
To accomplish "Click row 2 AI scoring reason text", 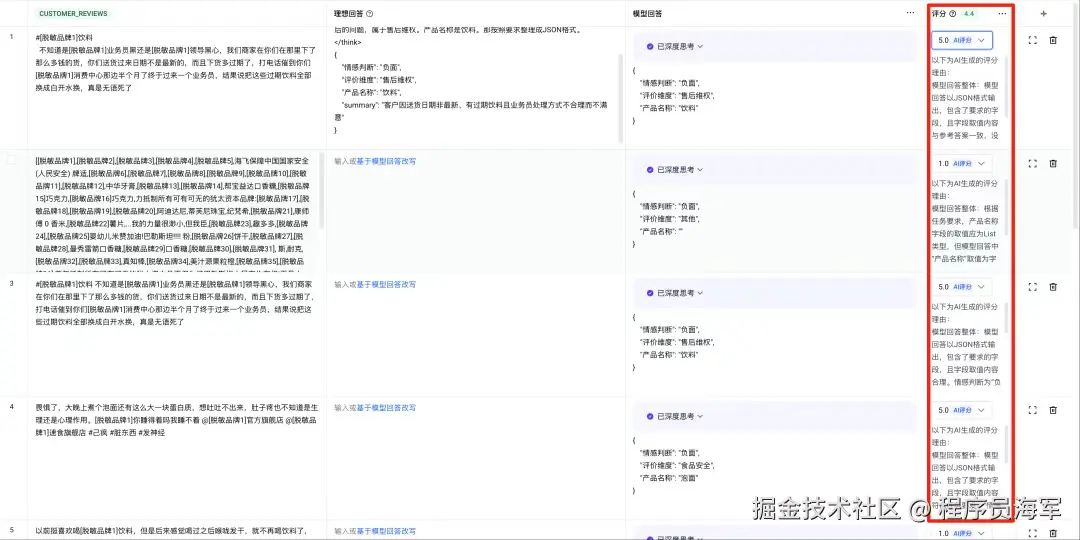I will 967,220.
